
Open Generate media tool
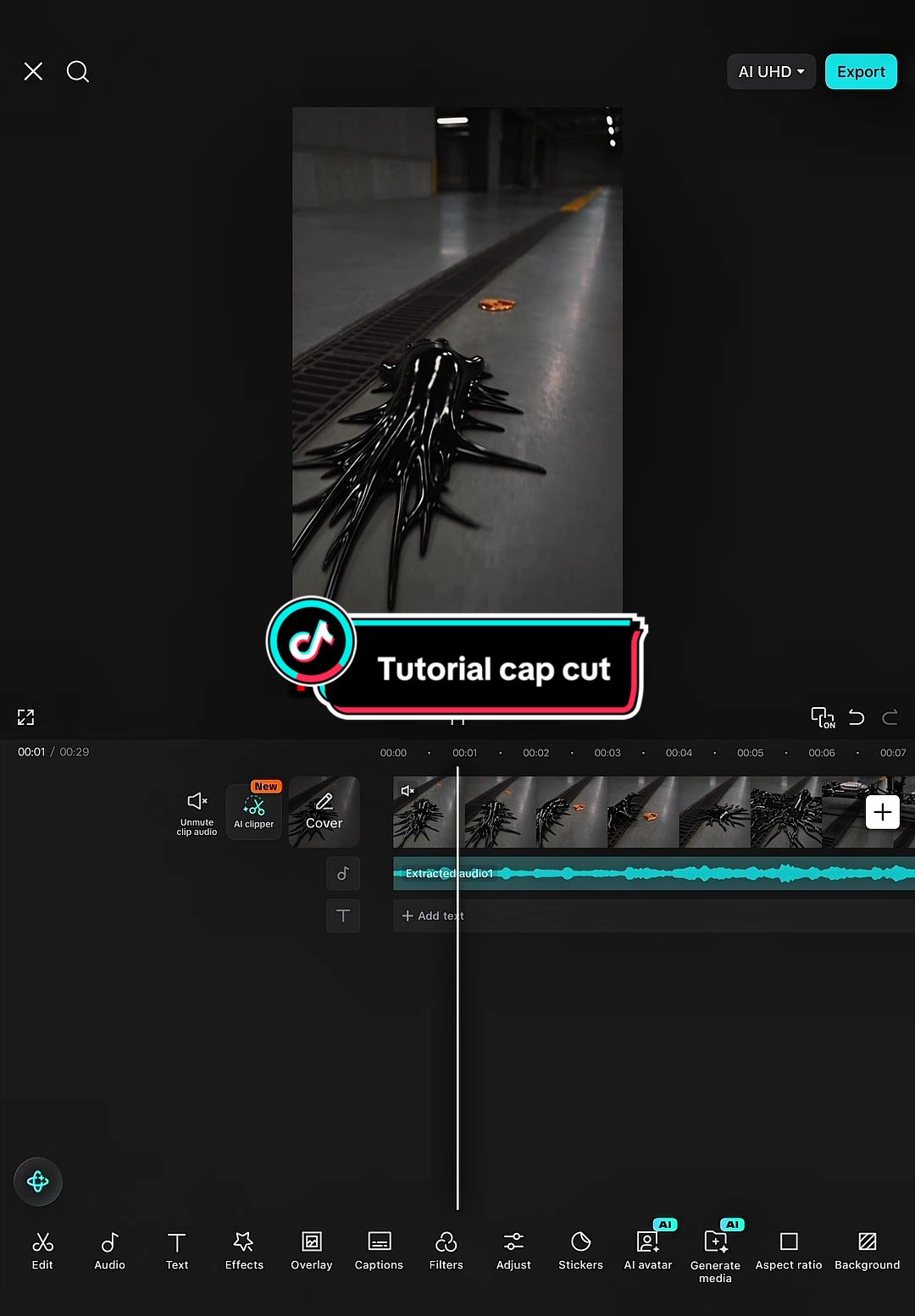tap(716, 1256)
